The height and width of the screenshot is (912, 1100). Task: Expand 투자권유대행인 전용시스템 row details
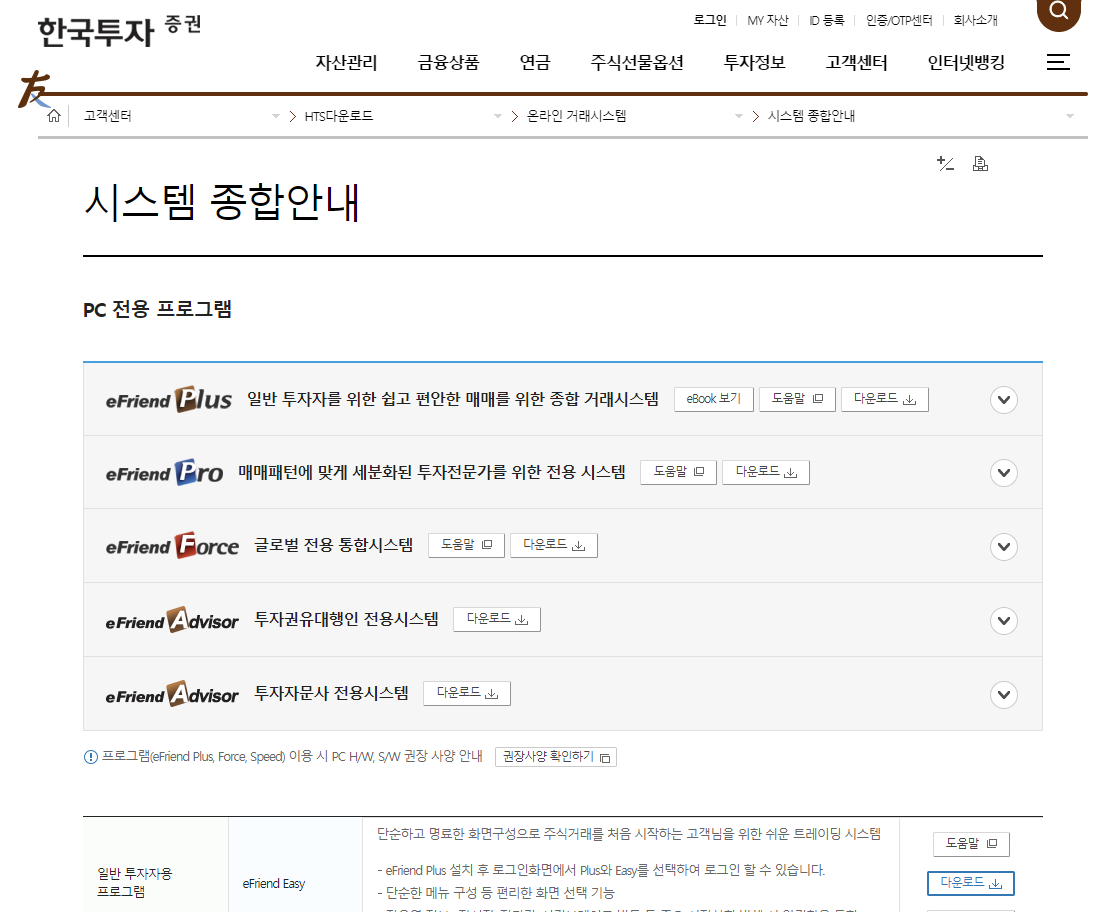click(x=1004, y=621)
